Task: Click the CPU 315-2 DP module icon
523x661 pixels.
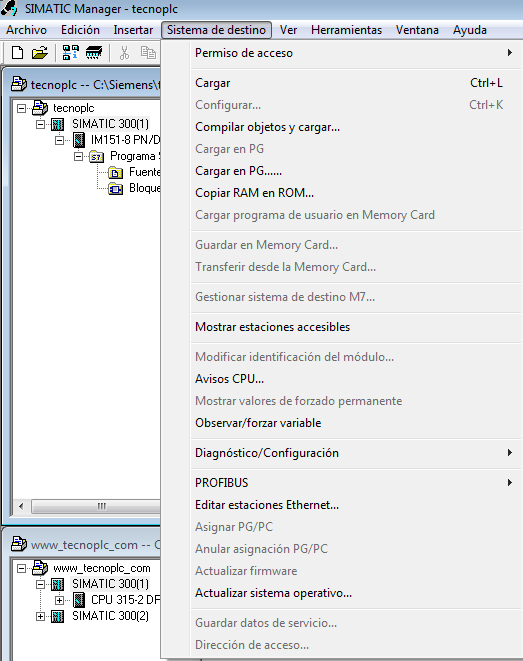Action: 79,600
